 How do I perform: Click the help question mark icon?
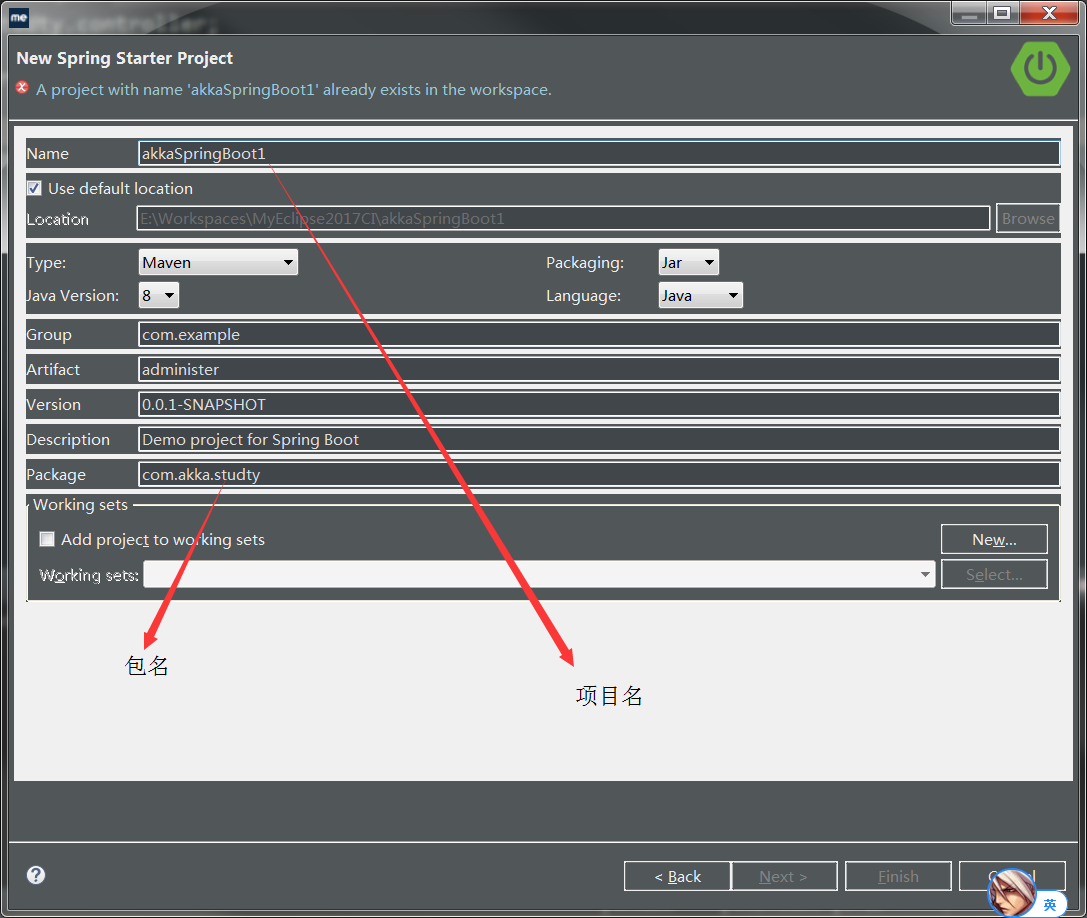36,875
